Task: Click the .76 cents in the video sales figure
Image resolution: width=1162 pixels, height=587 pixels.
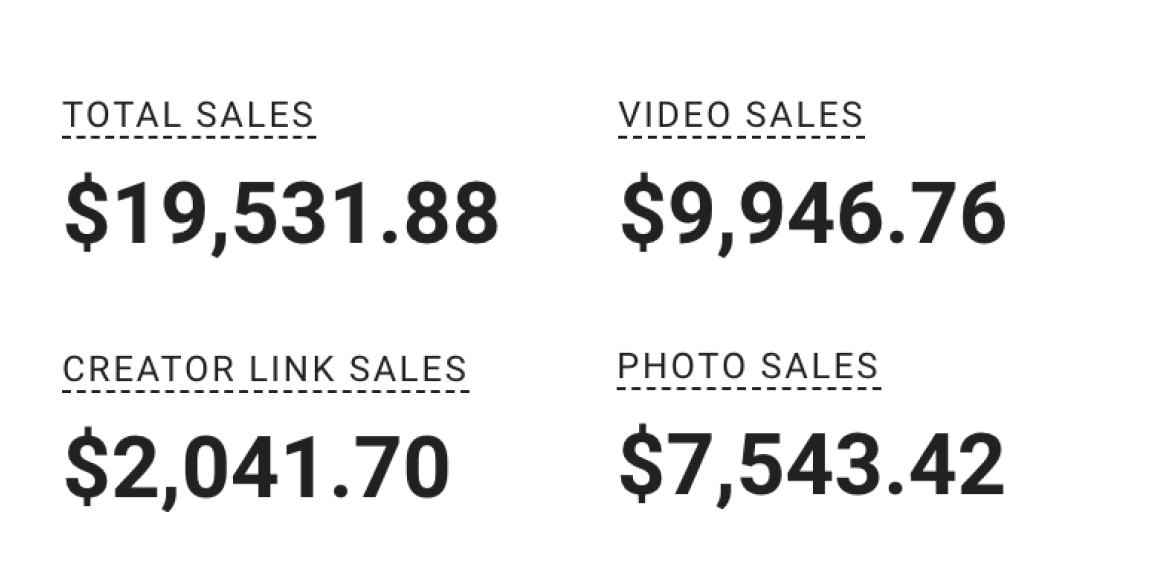Action: [947, 215]
